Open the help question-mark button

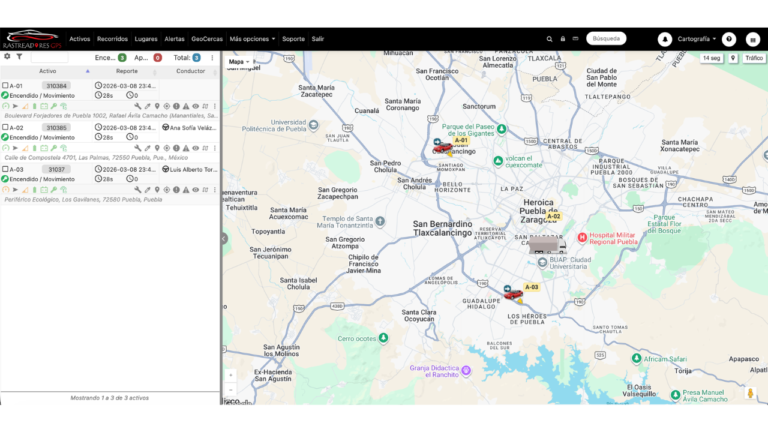[x=729, y=39]
